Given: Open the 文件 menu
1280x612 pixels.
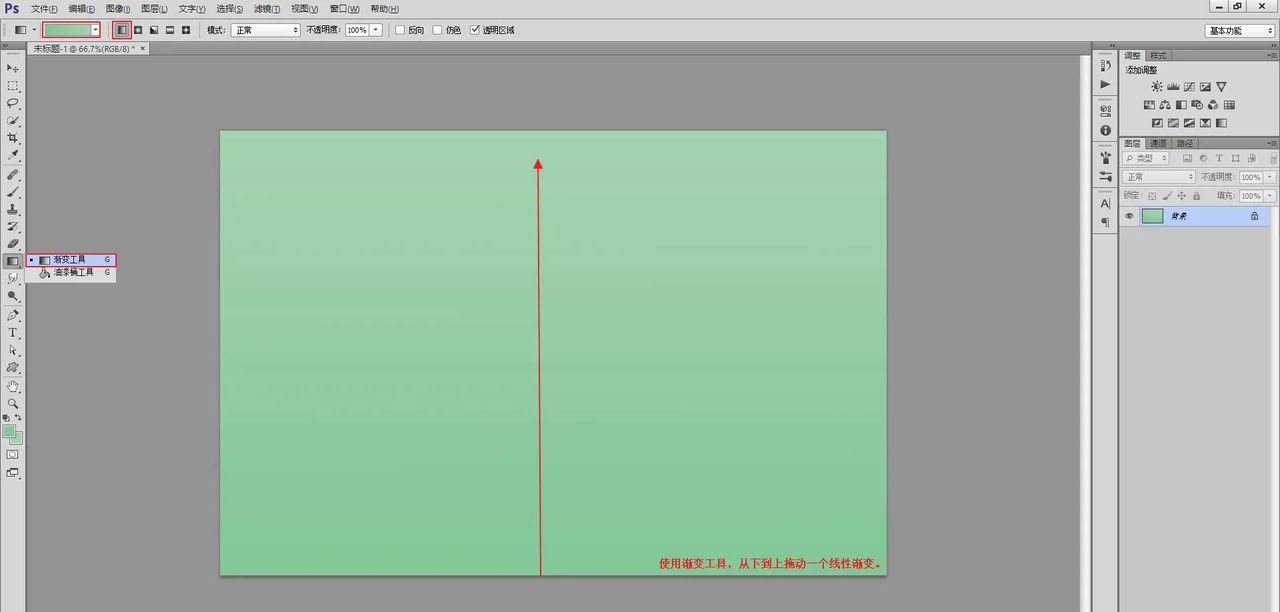Looking at the screenshot, I should [44, 8].
